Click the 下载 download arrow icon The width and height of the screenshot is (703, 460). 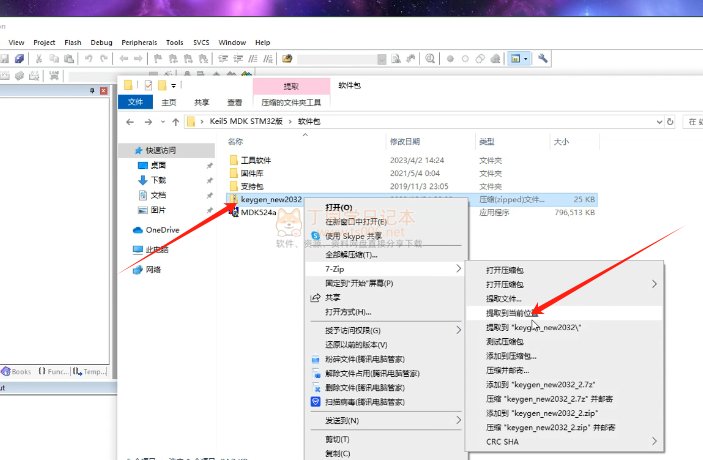point(144,180)
